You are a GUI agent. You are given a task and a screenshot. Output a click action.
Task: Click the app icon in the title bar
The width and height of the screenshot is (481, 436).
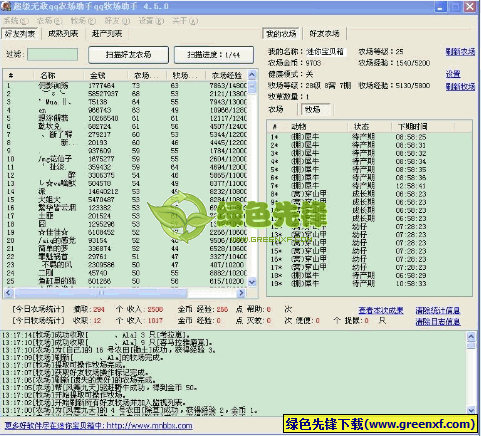coord(5,6)
